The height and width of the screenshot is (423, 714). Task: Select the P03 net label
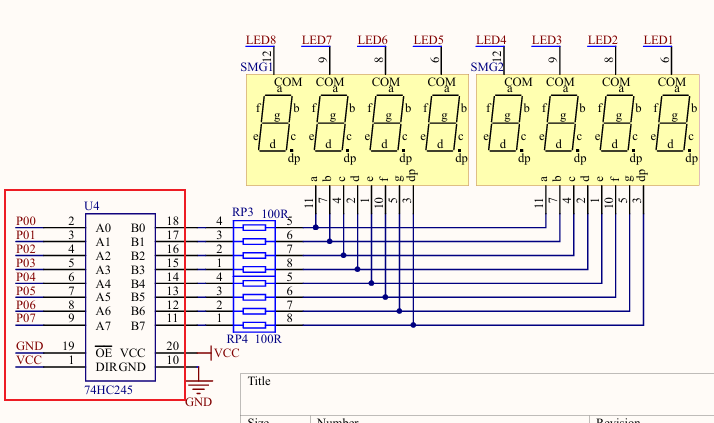click(x=26, y=263)
